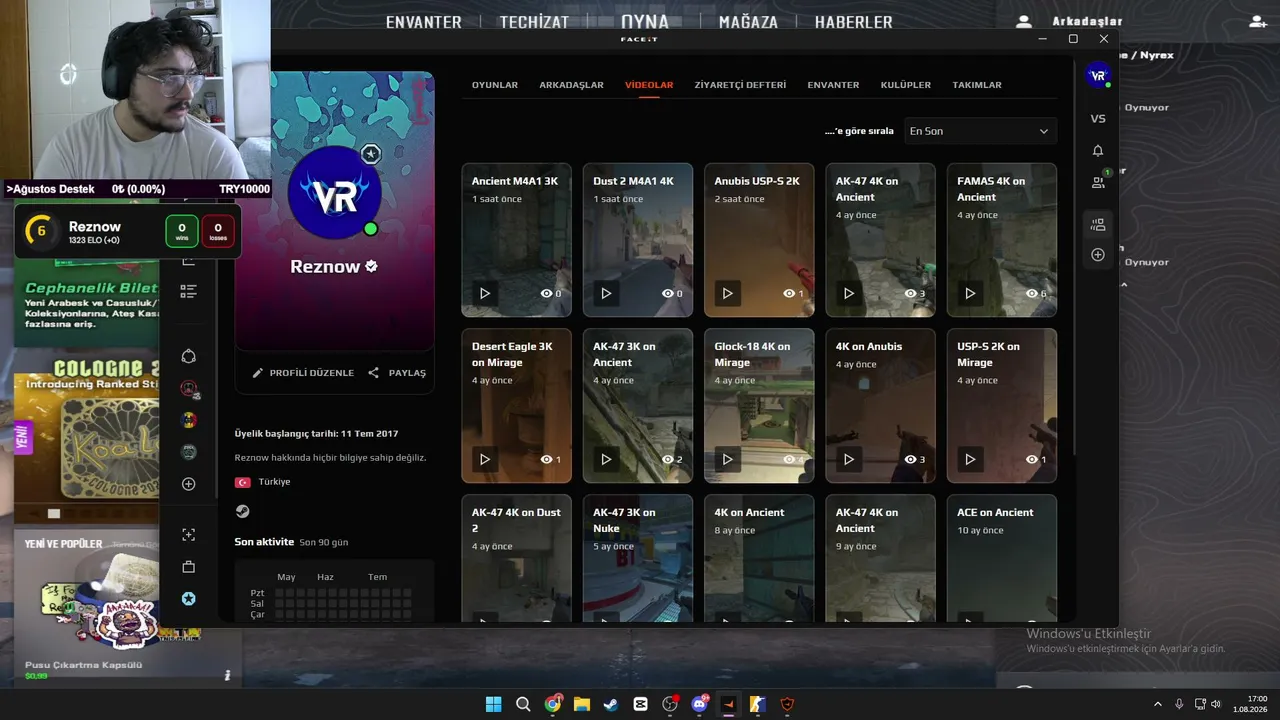This screenshot has width=1280, height=720.
Task: Play the Dust 2 M4A1 4K video
Action: 606,294
